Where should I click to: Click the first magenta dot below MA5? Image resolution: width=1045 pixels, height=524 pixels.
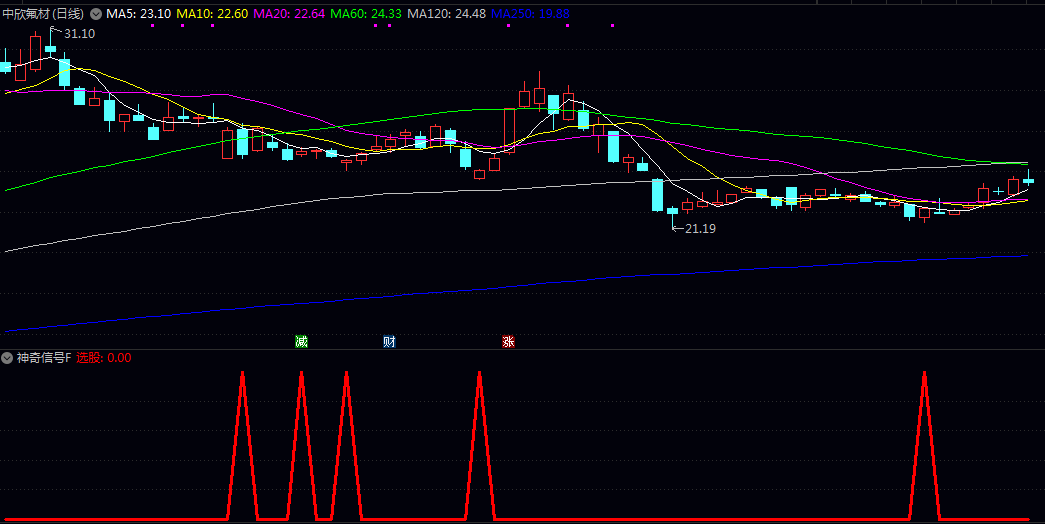(x=152, y=27)
